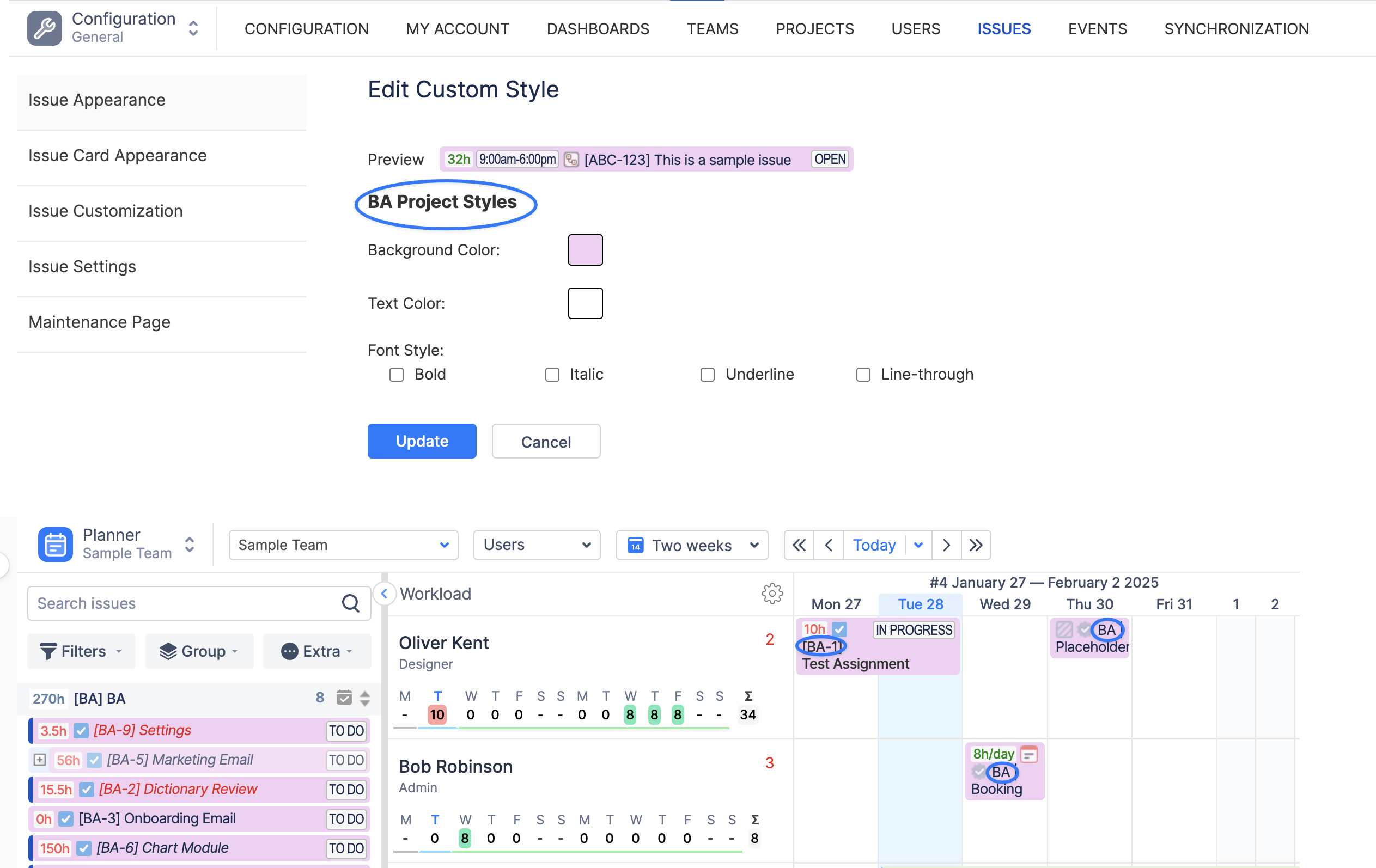This screenshot has width=1376, height=868.
Task: Click the Cancel button
Action: [x=546, y=442]
